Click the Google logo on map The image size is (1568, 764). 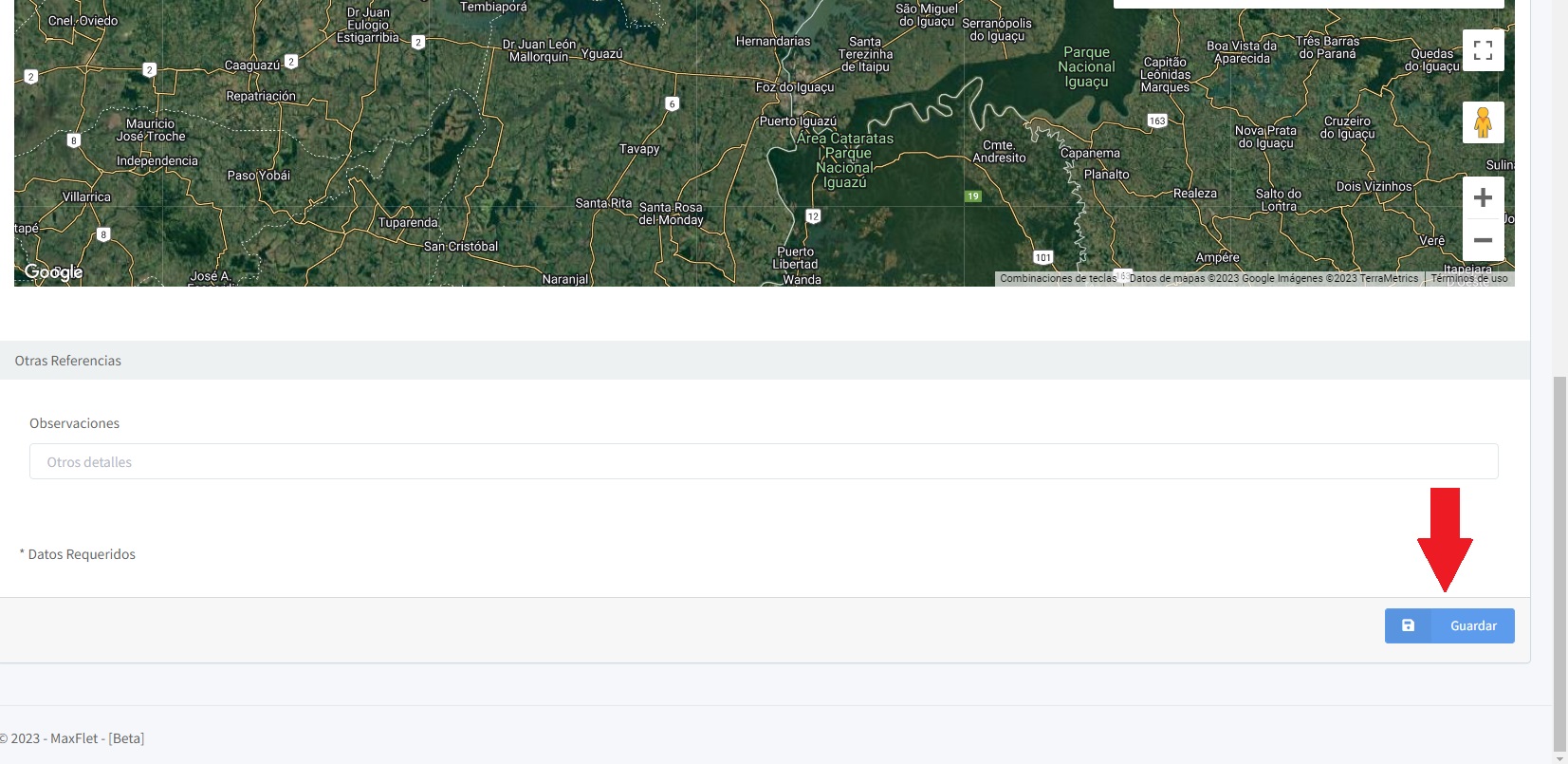pyautogui.click(x=53, y=272)
